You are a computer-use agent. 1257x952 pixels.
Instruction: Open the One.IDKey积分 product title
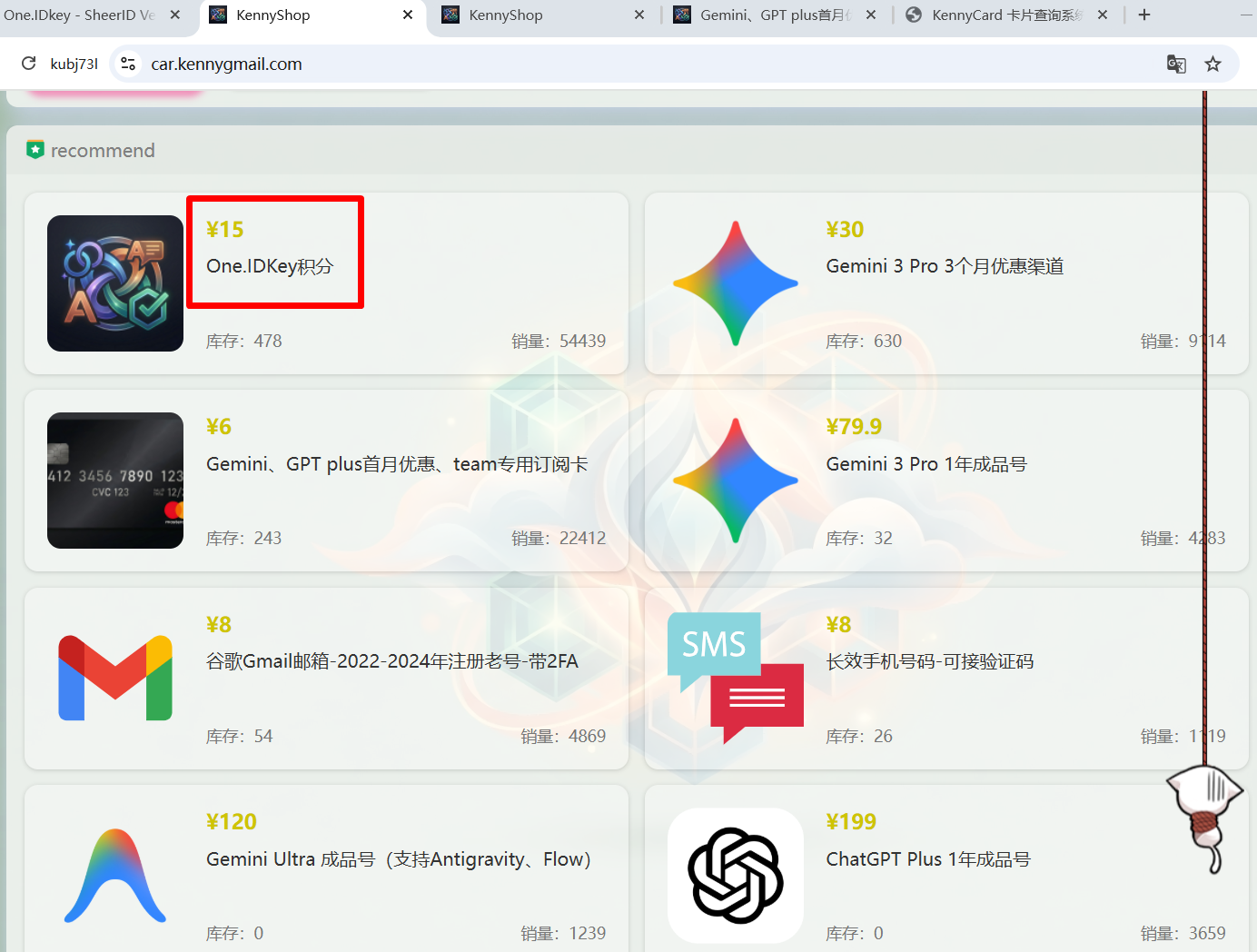click(x=270, y=266)
